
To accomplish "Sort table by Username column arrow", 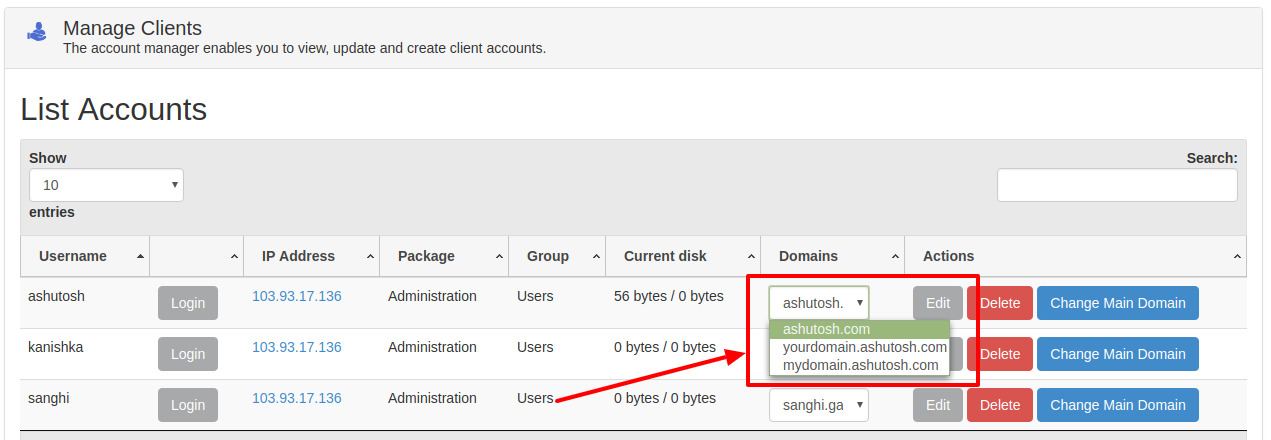I will [x=138, y=257].
